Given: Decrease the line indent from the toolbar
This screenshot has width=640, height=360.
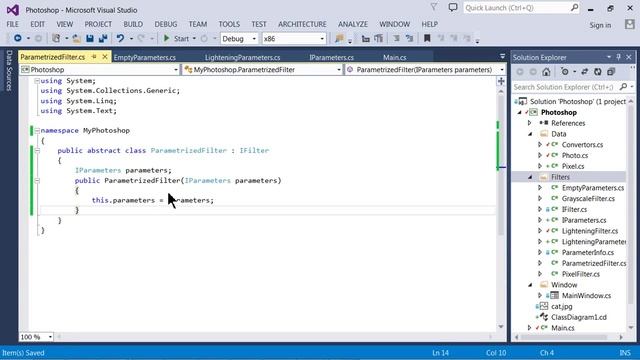Looking at the screenshot, I should click(396, 38).
